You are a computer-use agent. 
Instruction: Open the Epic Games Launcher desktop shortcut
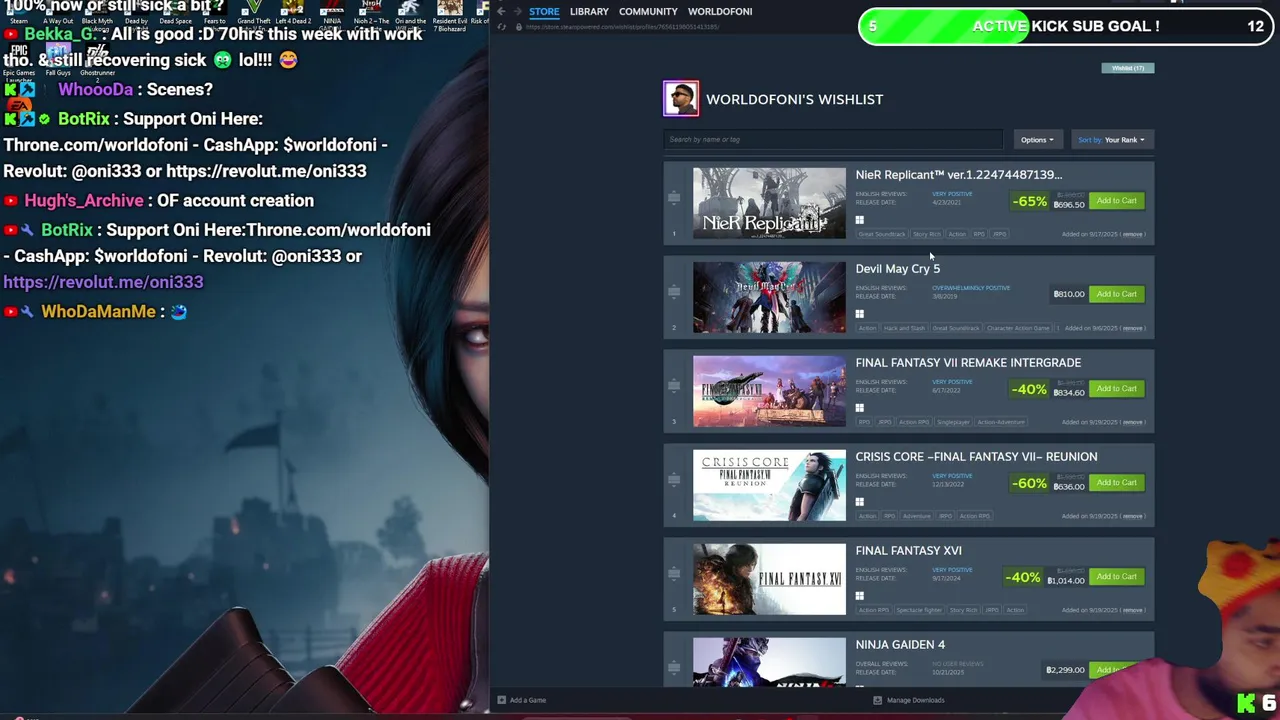(19, 62)
